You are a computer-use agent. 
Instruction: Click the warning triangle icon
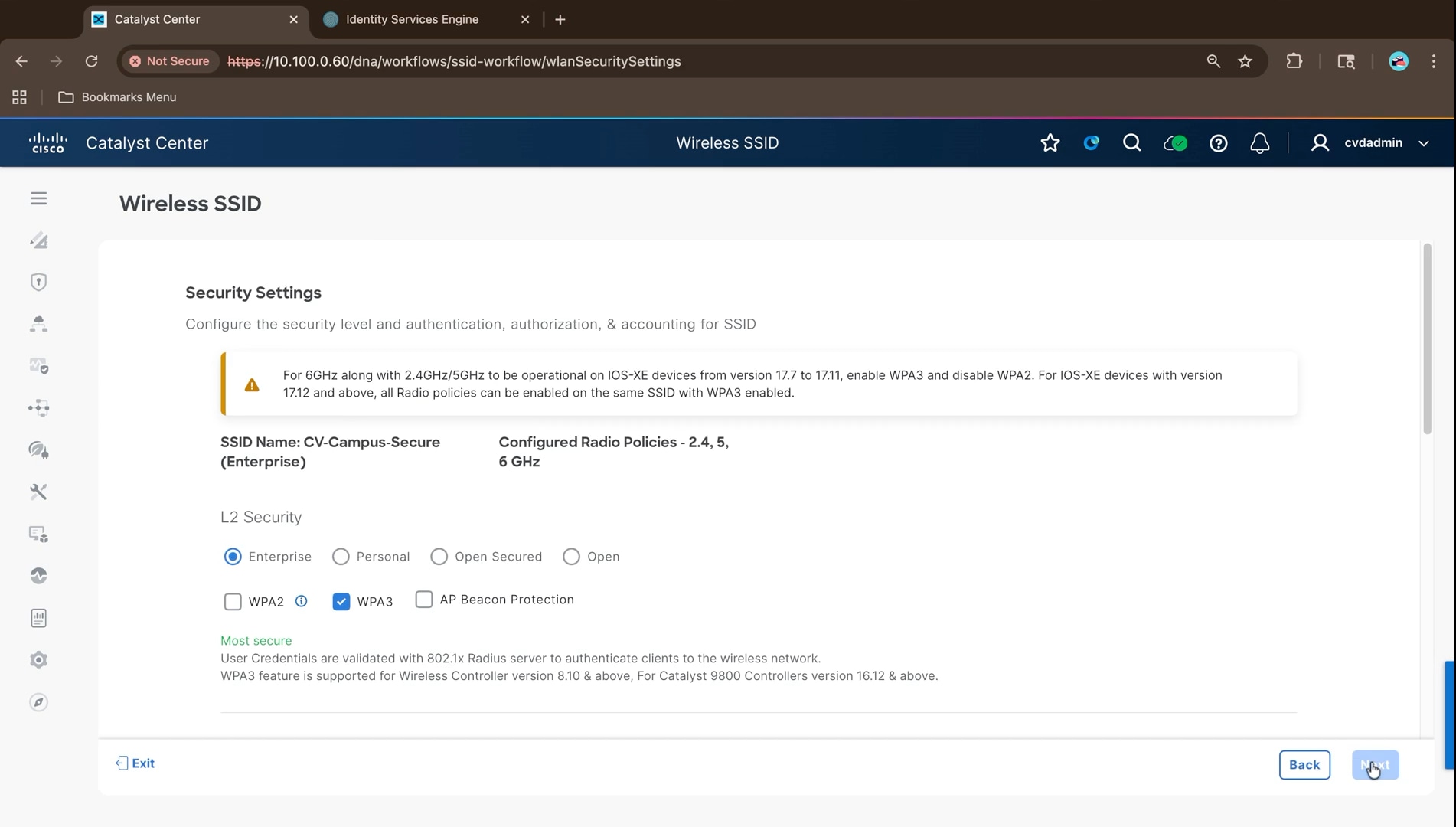tap(252, 385)
